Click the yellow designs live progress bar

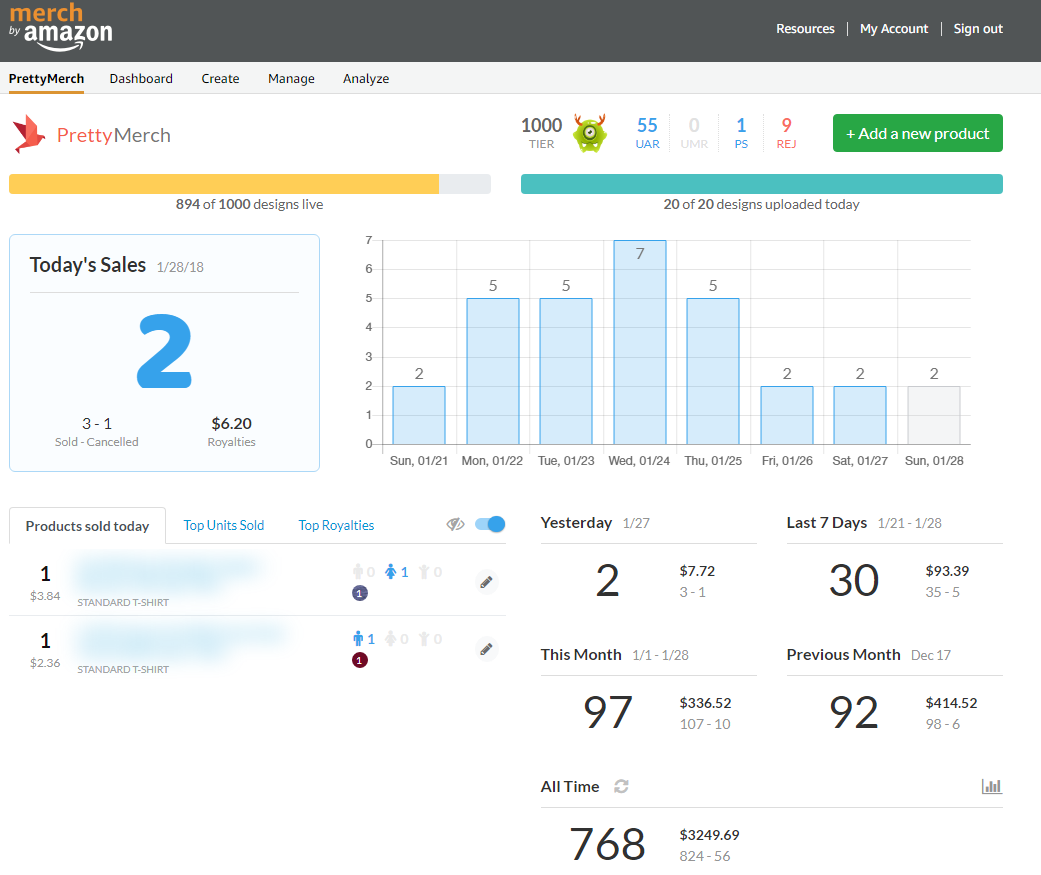click(250, 184)
